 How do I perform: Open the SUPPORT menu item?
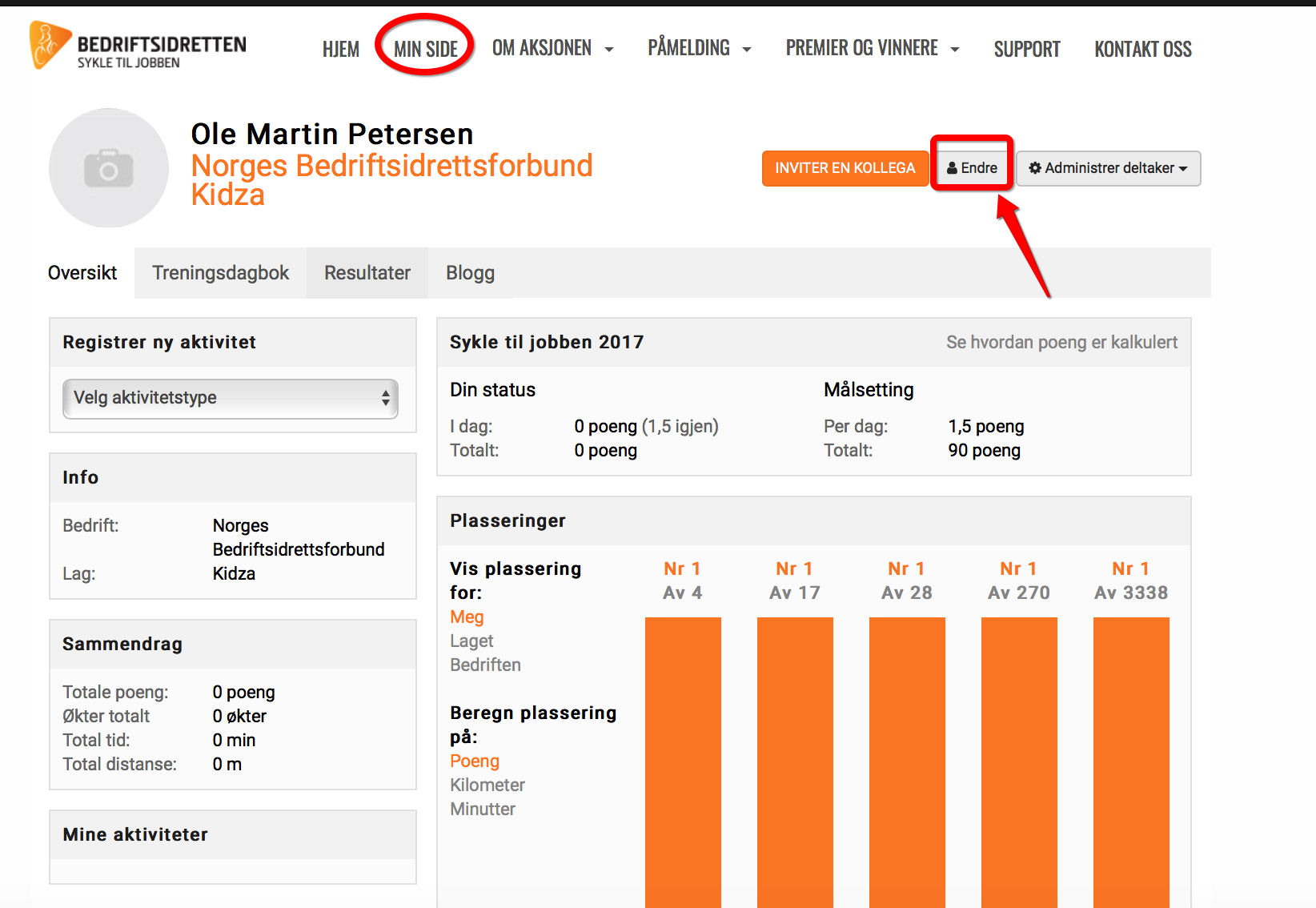pos(1027,49)
